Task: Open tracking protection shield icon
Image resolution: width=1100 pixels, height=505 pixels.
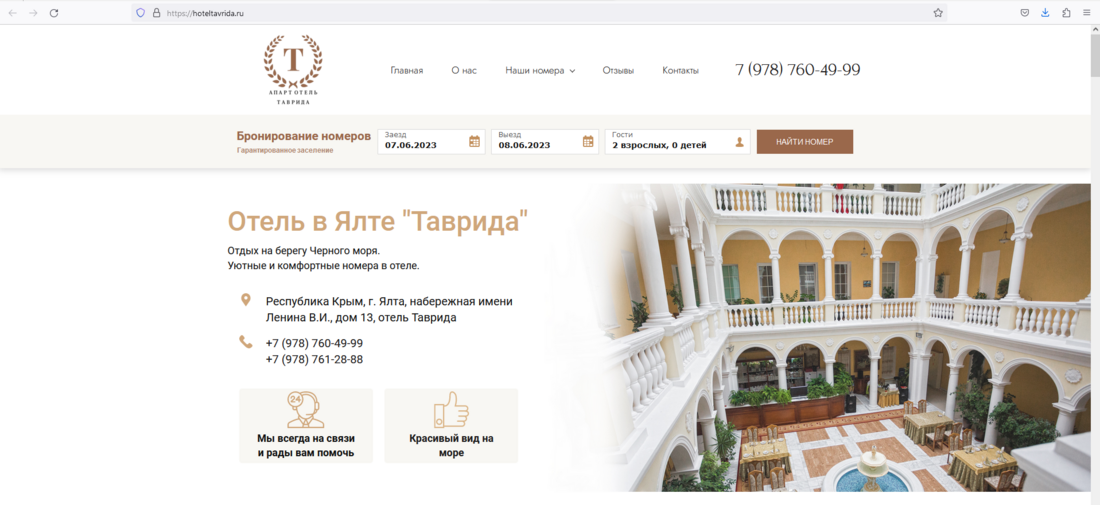Action: tap(140, 13)
